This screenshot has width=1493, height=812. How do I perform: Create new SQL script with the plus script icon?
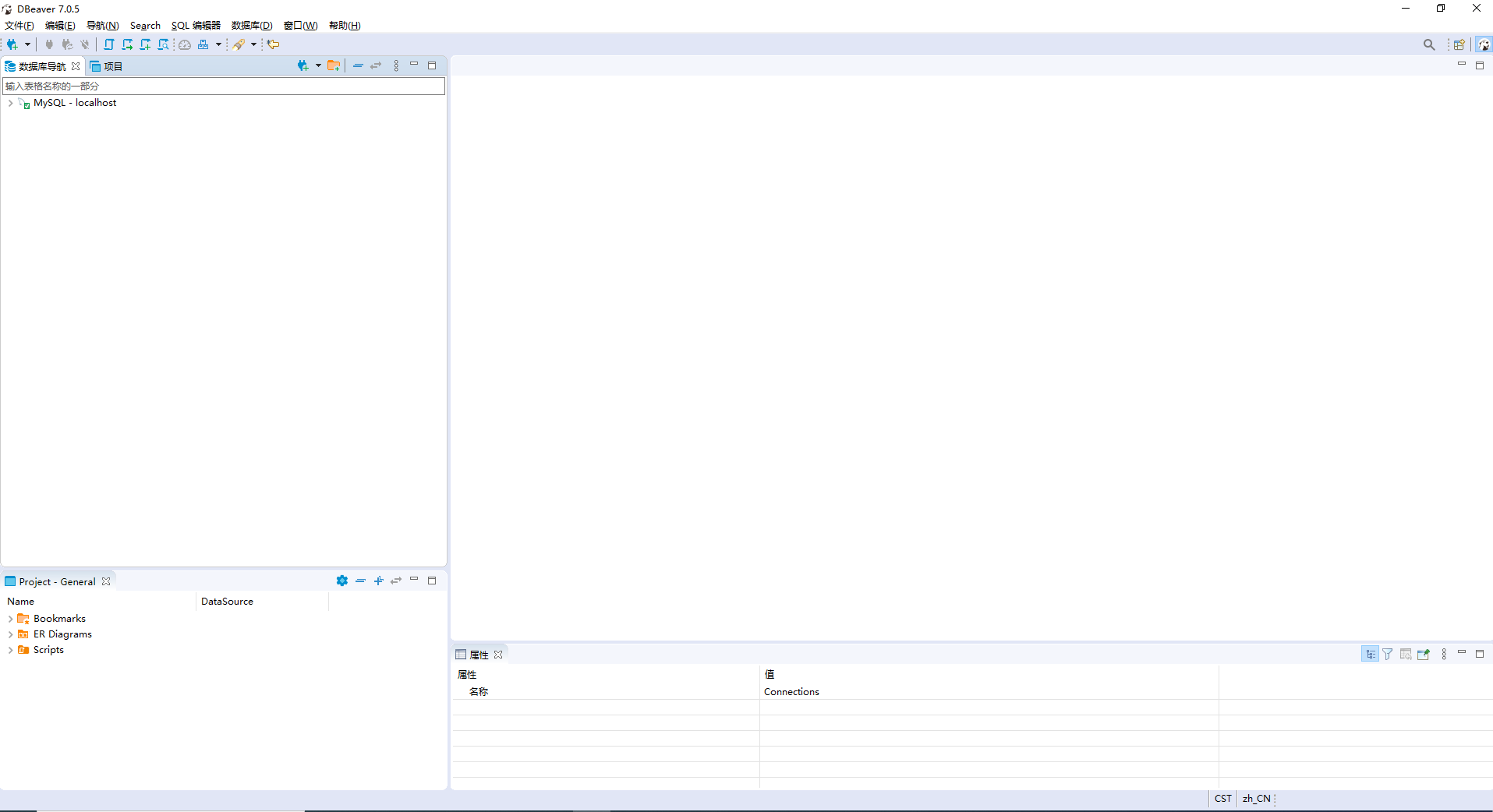pos(145,44)
